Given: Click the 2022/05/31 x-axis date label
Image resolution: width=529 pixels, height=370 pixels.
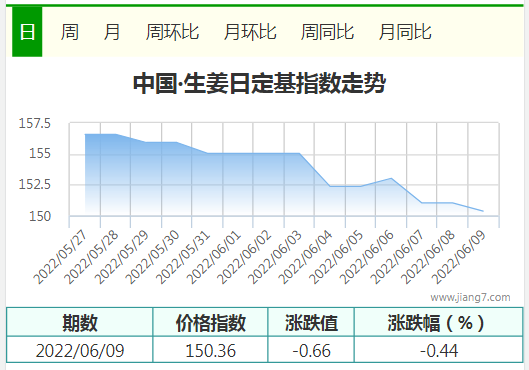Looking at the screenshot, I should point(183,257).
